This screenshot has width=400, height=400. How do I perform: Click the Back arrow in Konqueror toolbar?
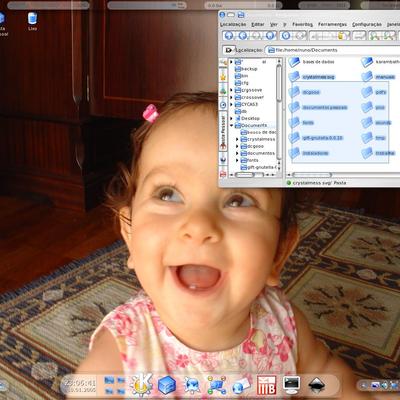point(243,35)
